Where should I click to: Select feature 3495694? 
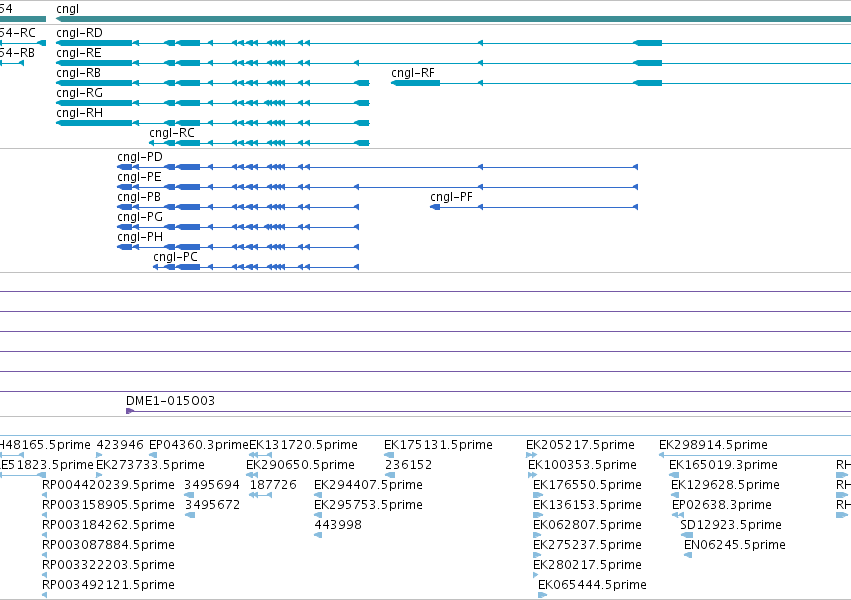point(212,485)
